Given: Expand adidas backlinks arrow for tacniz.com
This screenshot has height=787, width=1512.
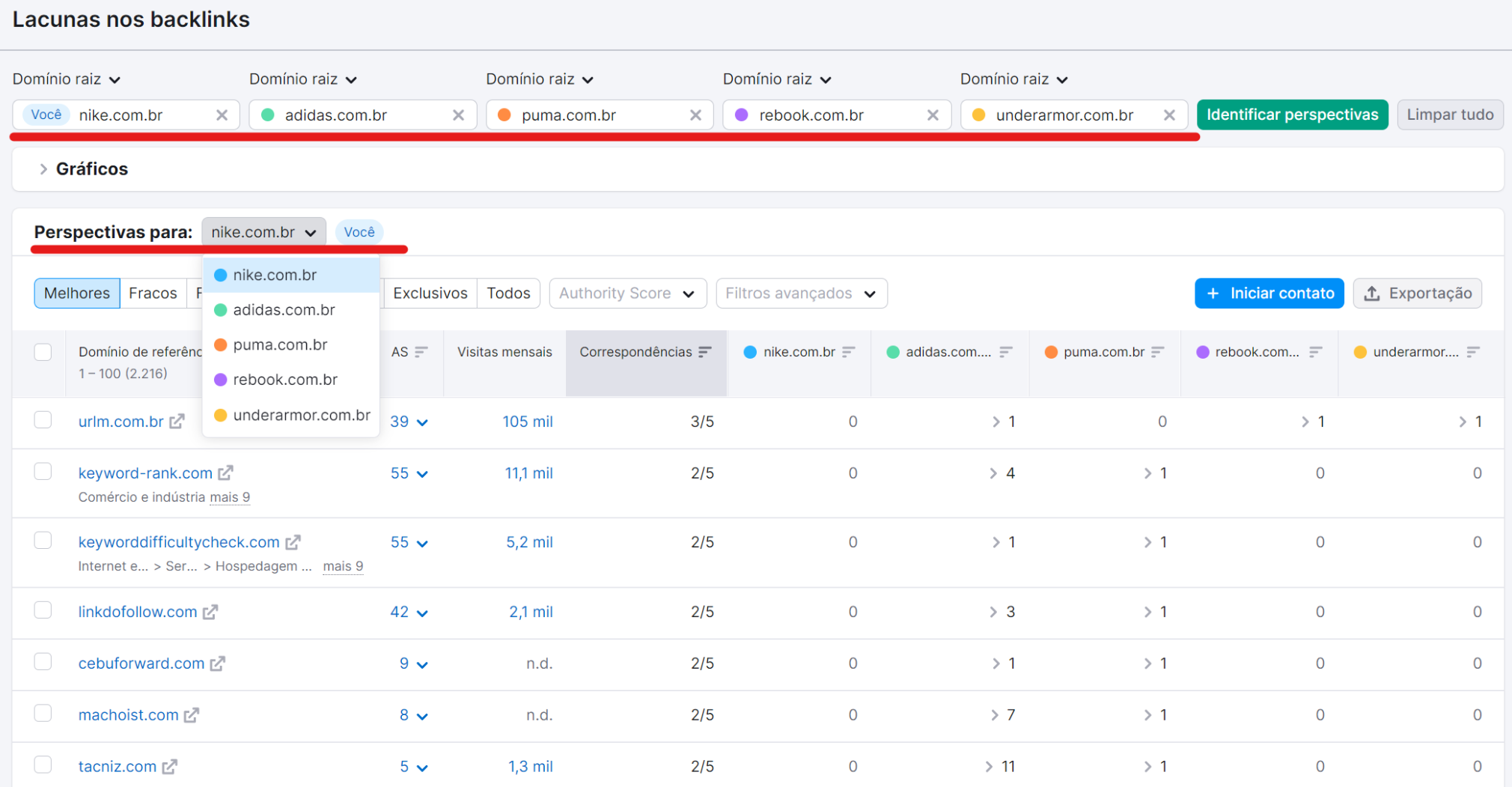Looking at the screenshot, I should point(990,767).
